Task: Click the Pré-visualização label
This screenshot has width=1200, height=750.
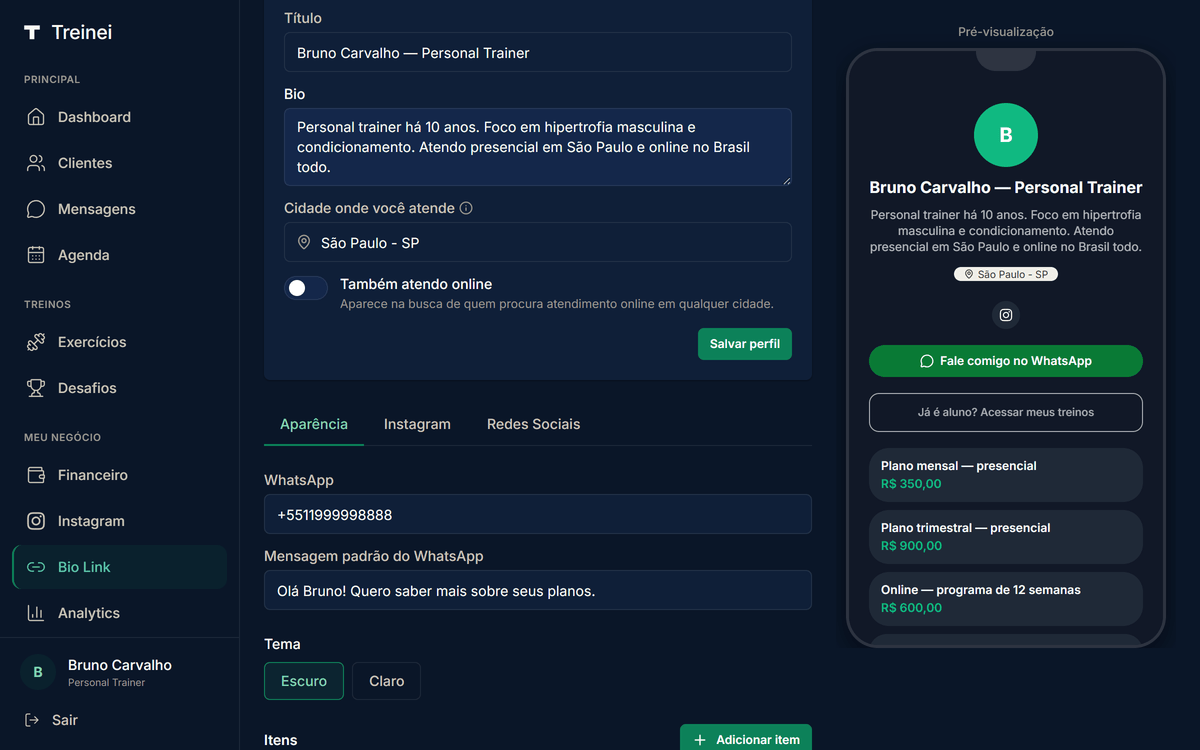Action: (x=1006, y=32)
